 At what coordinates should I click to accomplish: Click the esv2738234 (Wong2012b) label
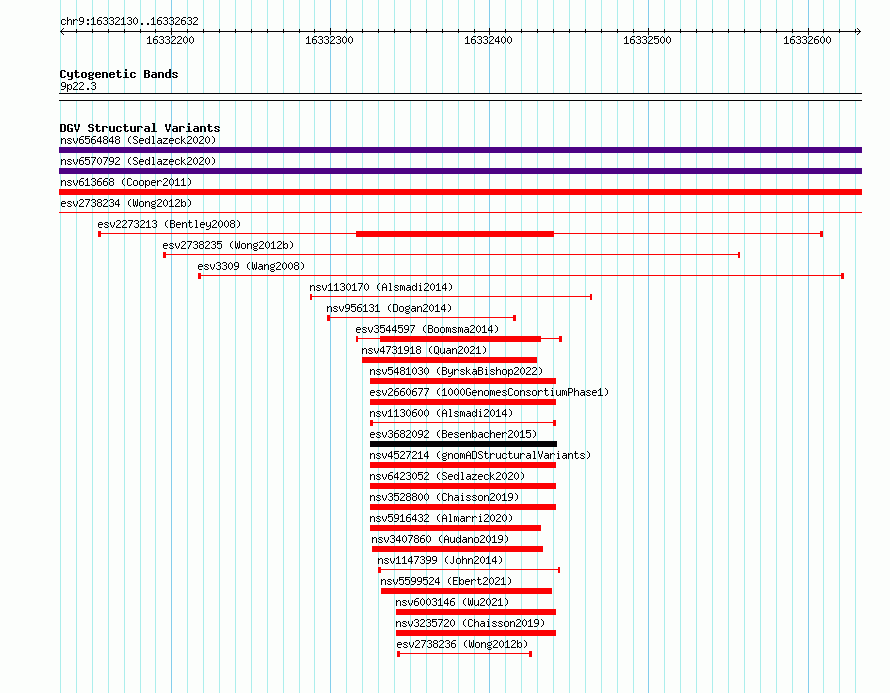click(126, 203)
